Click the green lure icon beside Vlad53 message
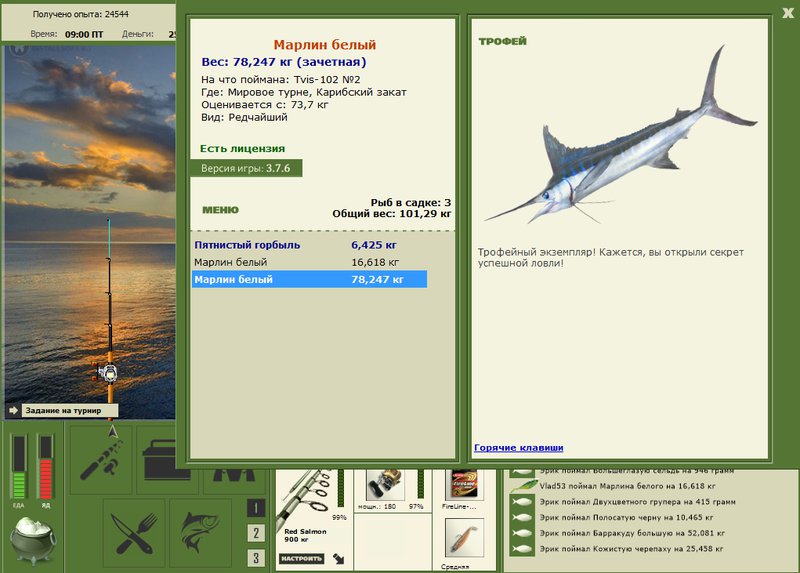Image resolution: width=800 pixels, height=573 pixels. tap(522, 486)
